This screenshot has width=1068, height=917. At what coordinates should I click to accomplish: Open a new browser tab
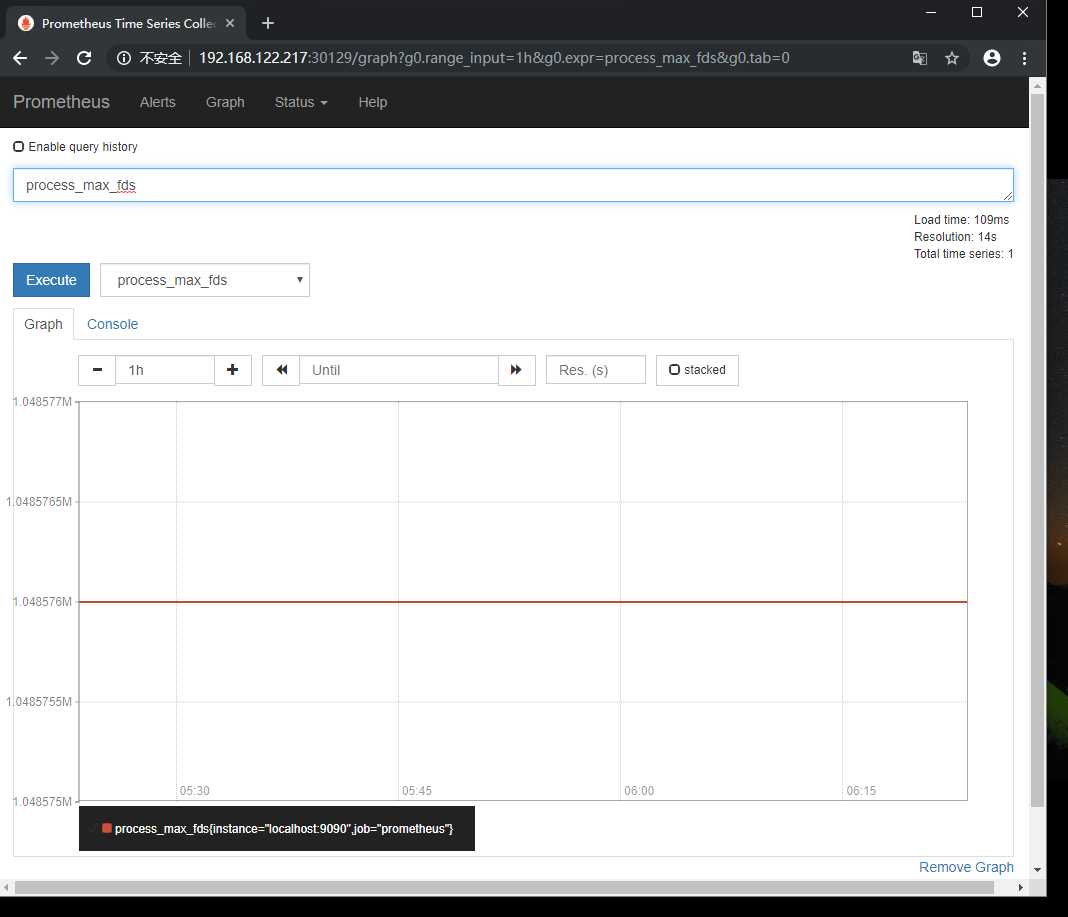click(x=268, y=23)
